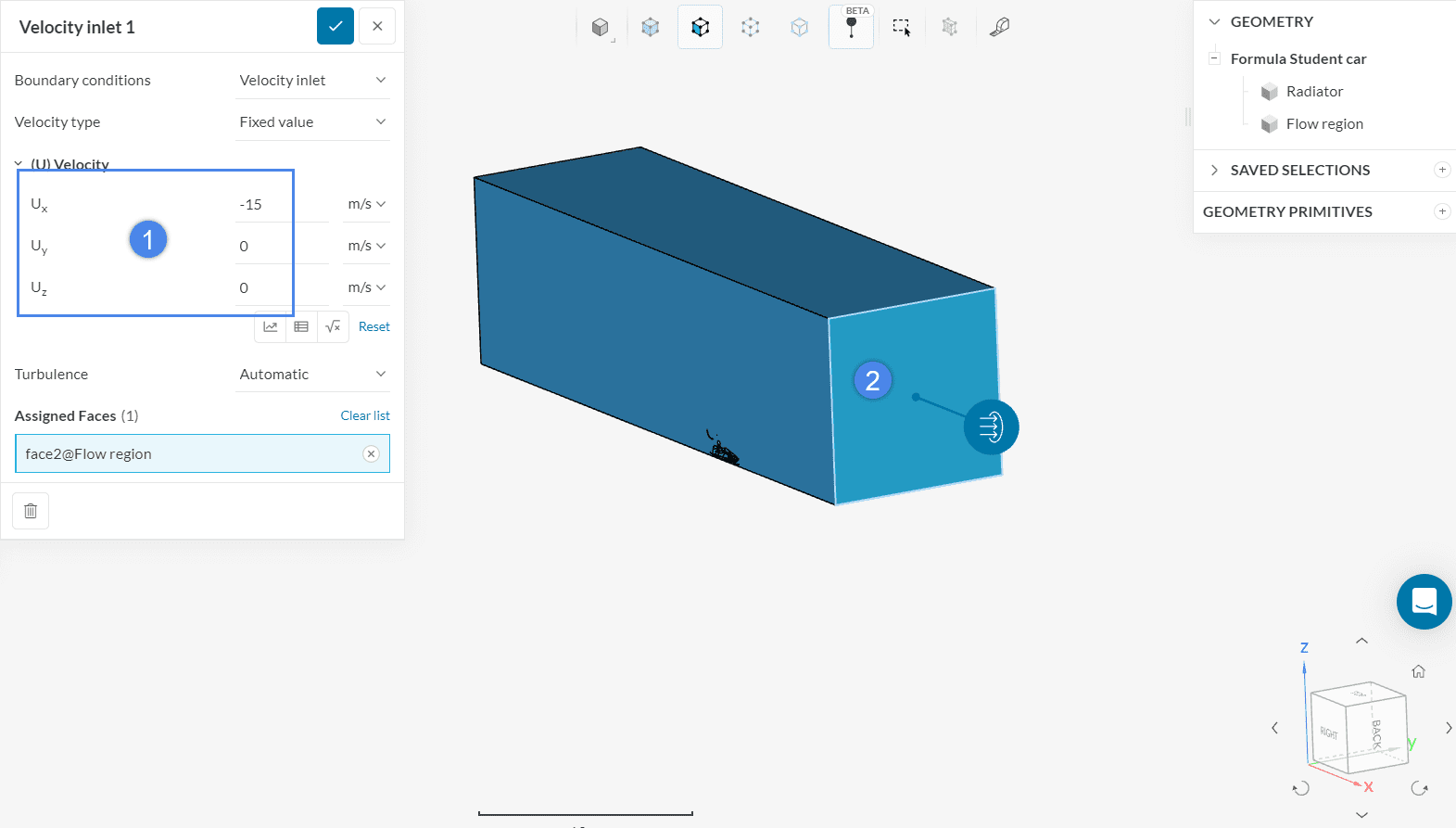Select Radiator in the geometry tree

pos(1313,92)
